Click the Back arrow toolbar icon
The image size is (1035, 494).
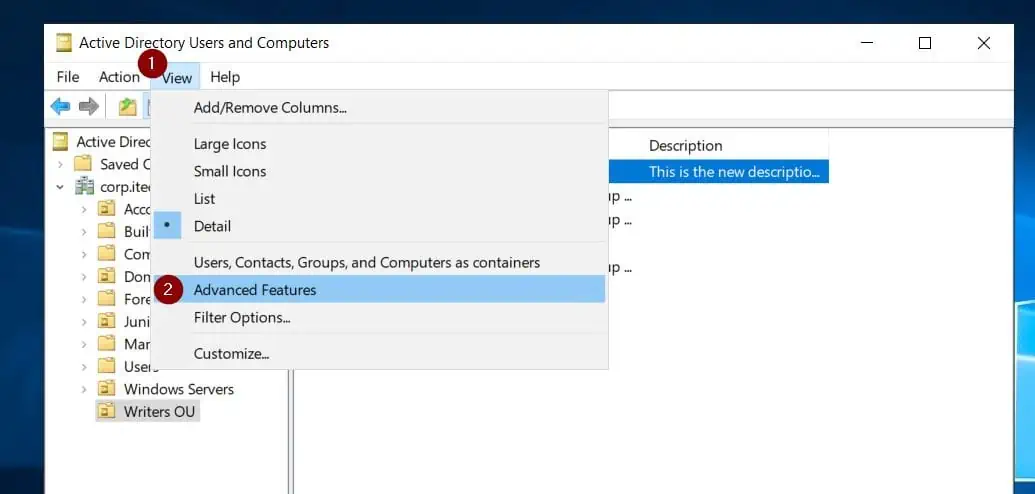tap(60, 106)
